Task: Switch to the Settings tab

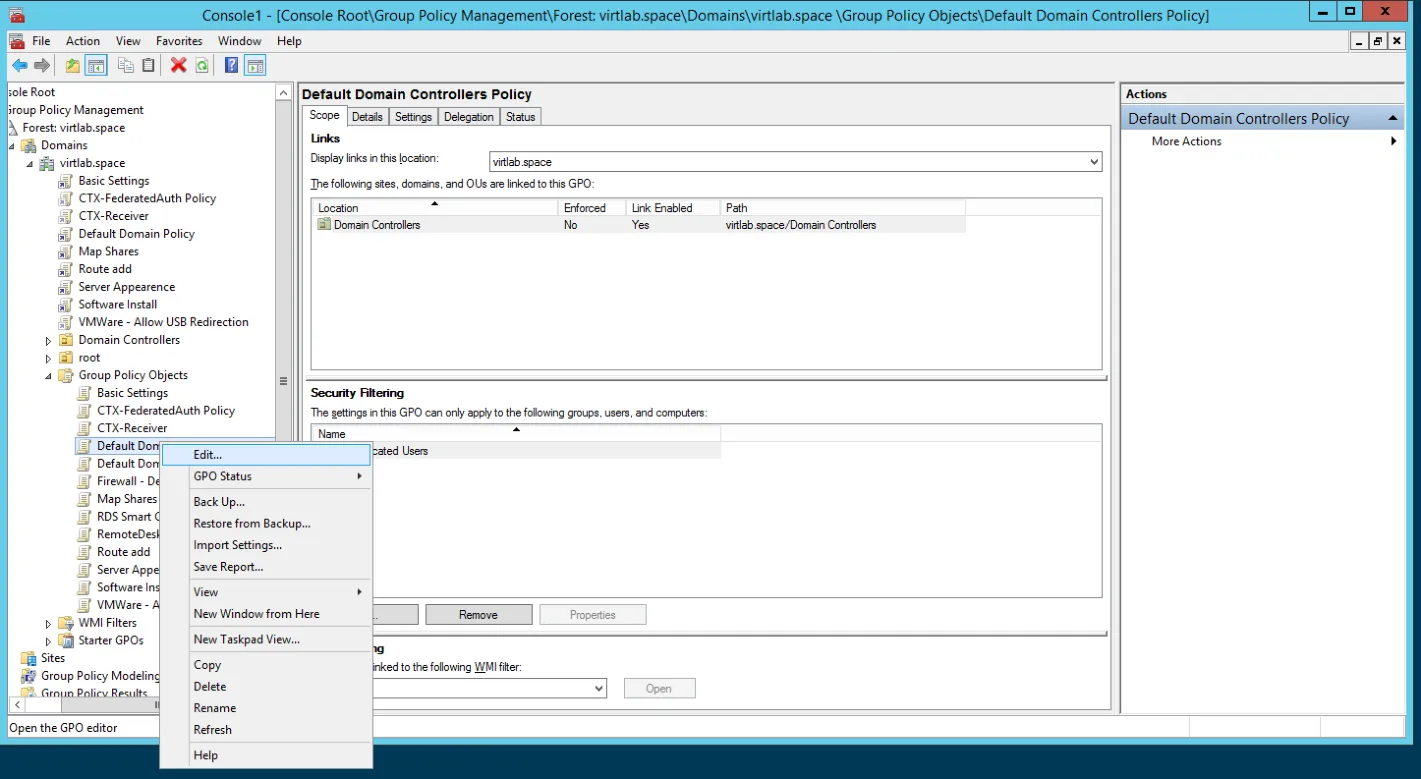Action: pos(413,117)
